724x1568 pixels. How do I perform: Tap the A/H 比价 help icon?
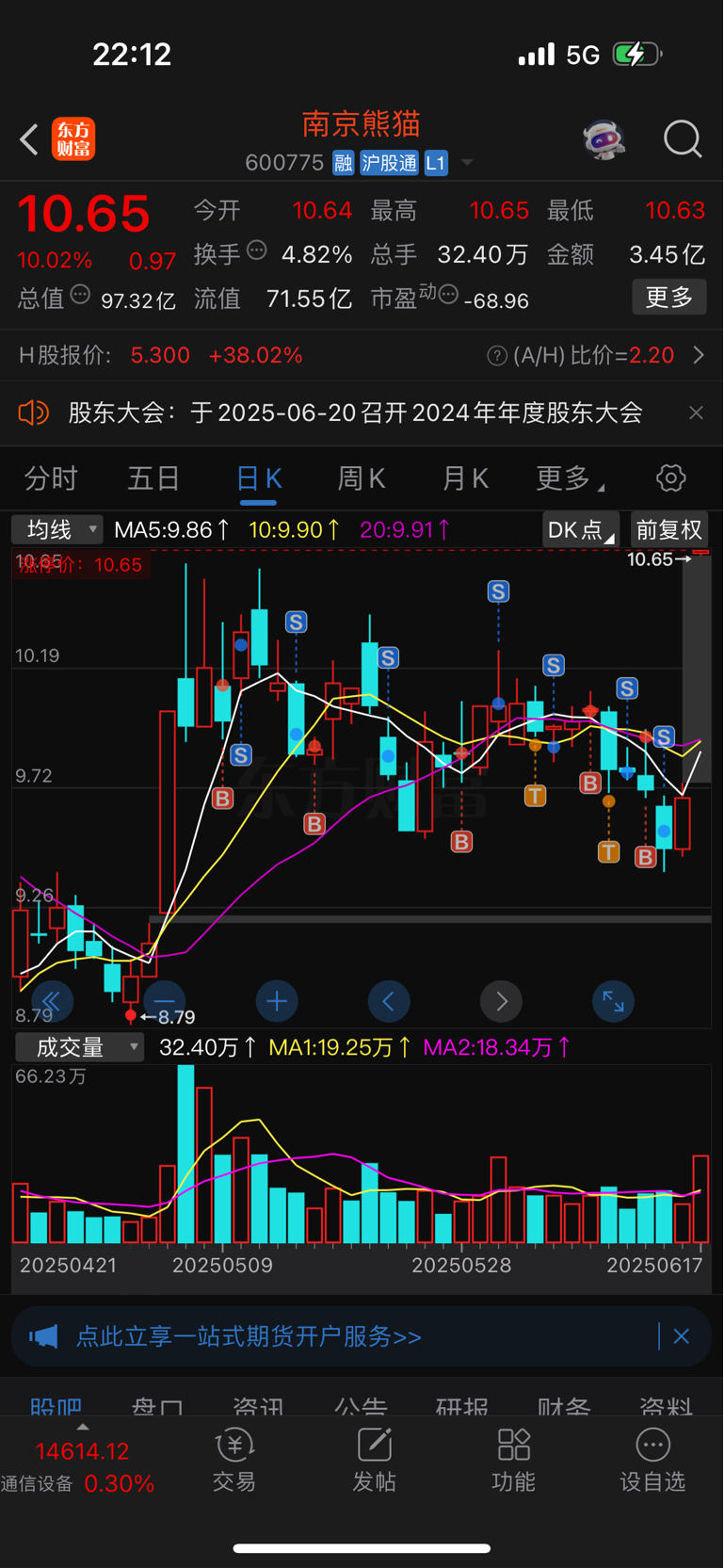(497, 356)
